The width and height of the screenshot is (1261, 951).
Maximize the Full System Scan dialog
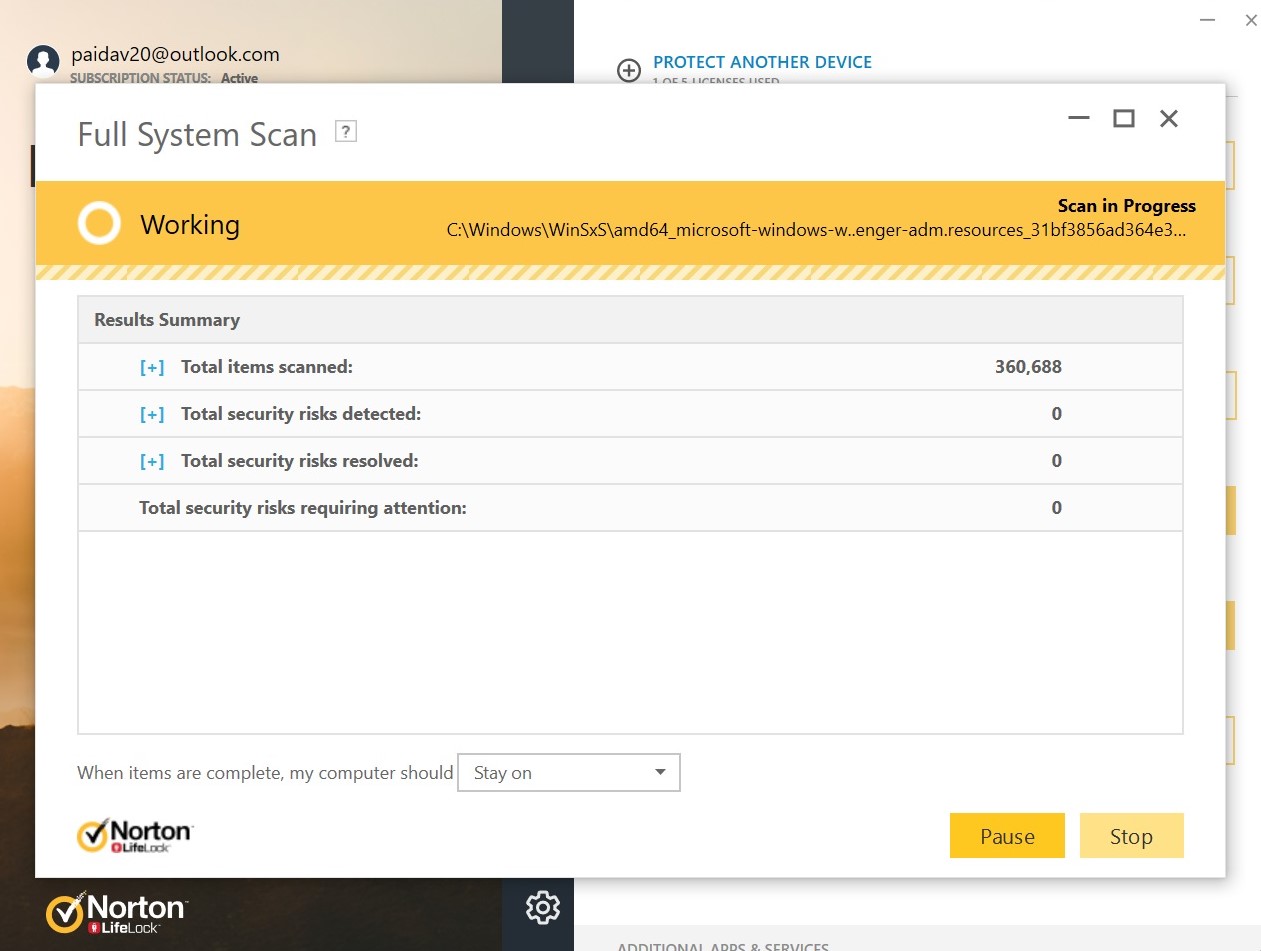[1124, 118]
